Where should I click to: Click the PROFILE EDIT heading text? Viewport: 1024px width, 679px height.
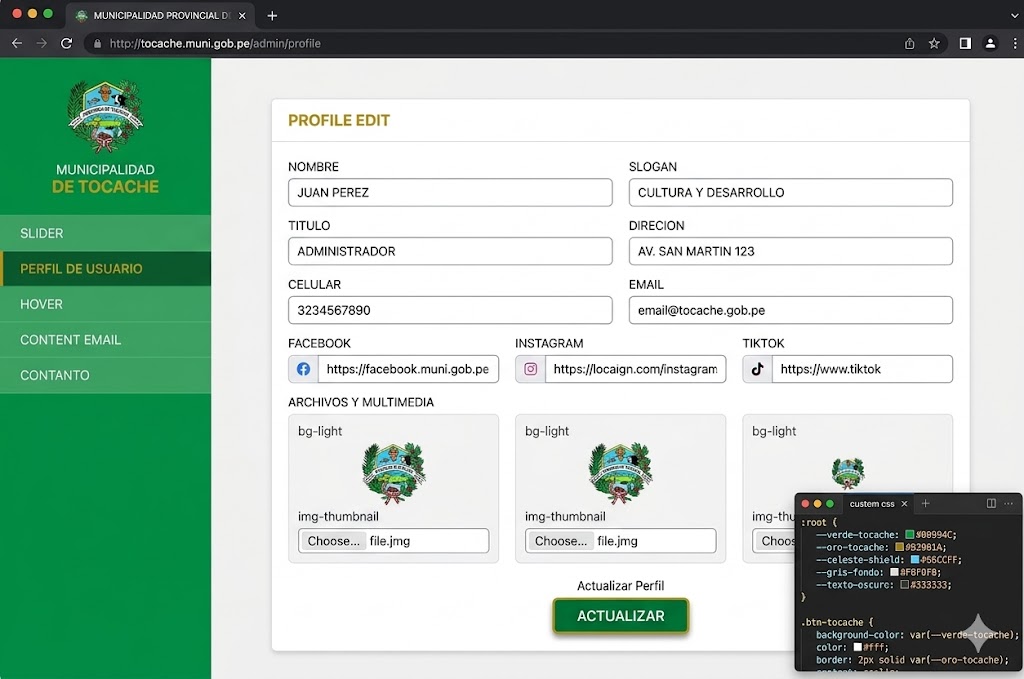point(339,120)
